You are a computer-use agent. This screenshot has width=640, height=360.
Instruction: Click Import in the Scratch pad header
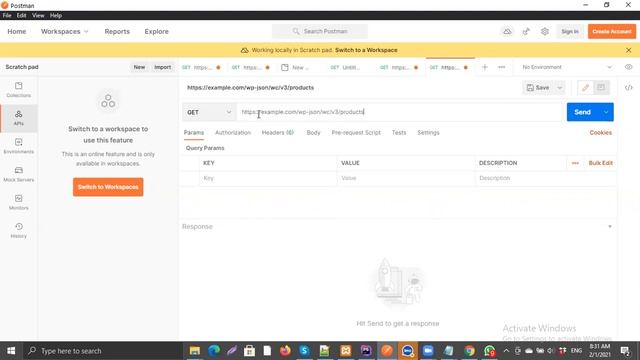click(162, 67)
